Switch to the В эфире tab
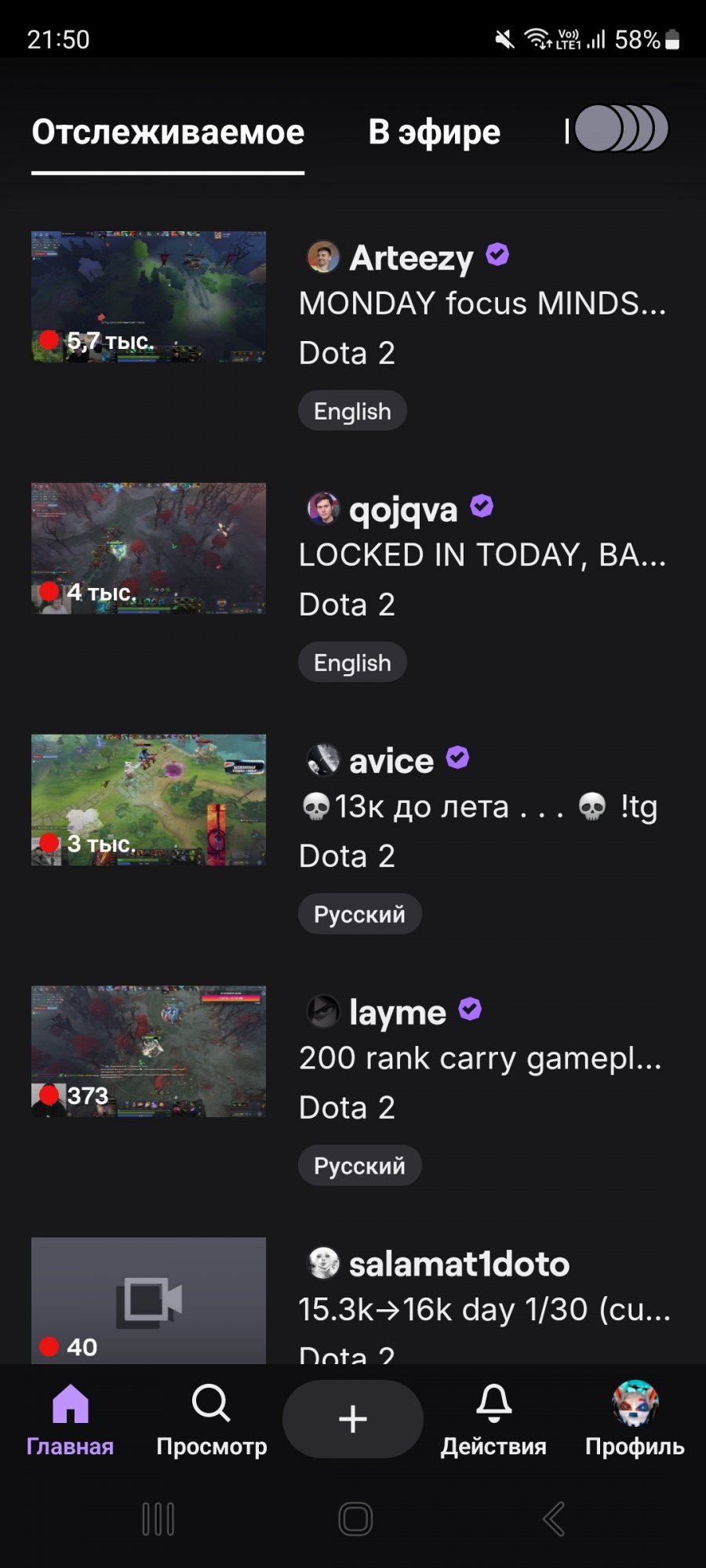The width and height of the screenshot is (706, 1568). [x=435, y=132]
